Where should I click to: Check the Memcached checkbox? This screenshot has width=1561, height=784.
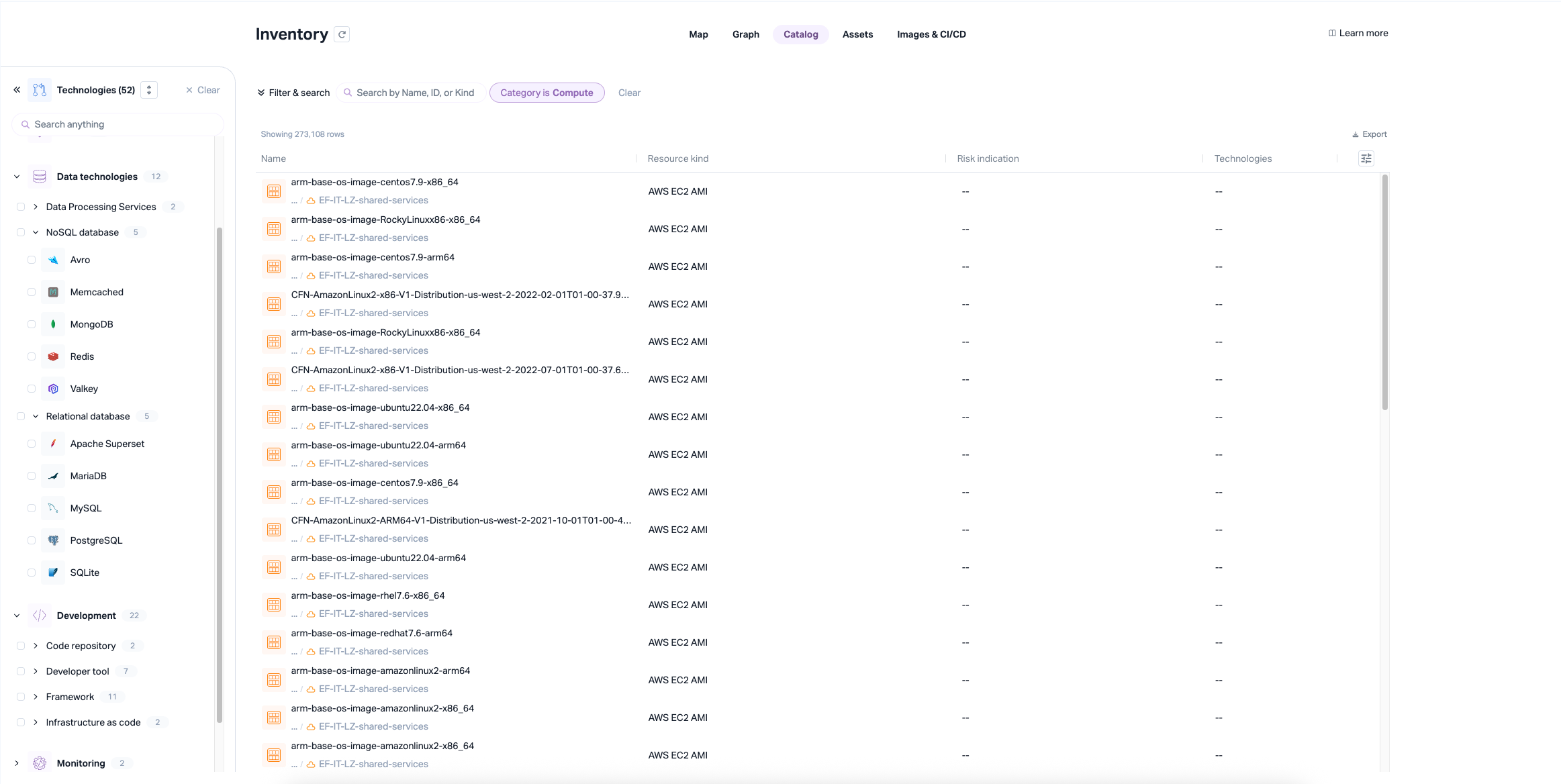pyautogui.click(x=32, y=292)
